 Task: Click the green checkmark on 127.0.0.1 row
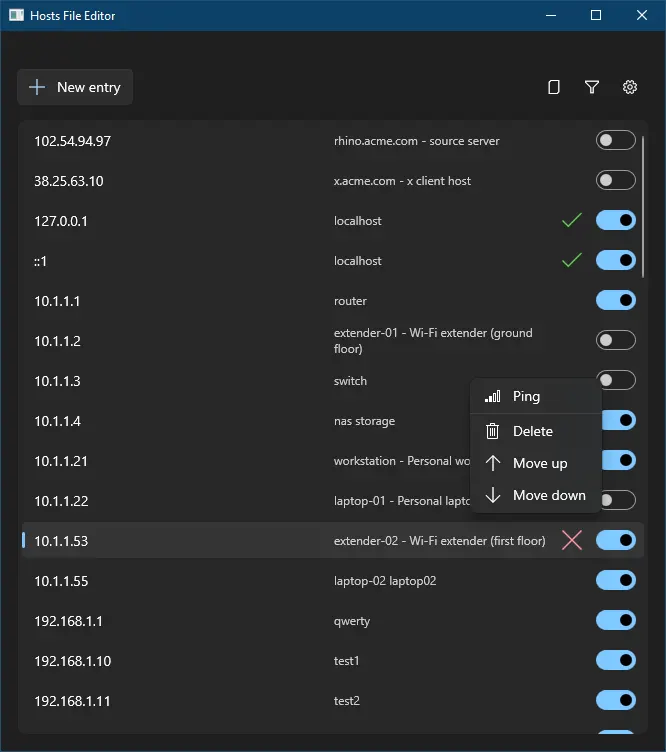pyautogui.click(x=572, y=220)
